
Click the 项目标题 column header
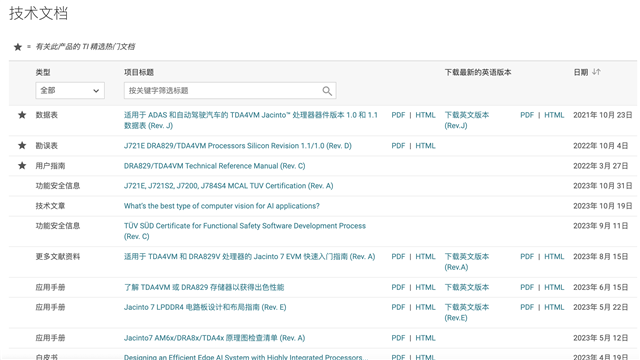click(x=139, y=72)
